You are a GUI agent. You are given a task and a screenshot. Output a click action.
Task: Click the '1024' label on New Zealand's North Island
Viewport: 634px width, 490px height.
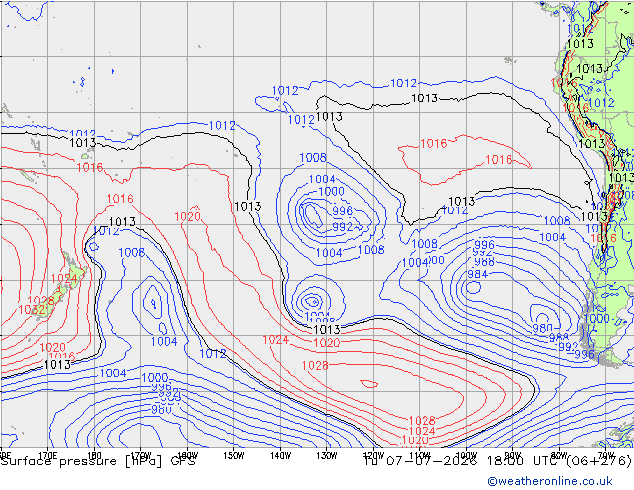pos(64,279)
